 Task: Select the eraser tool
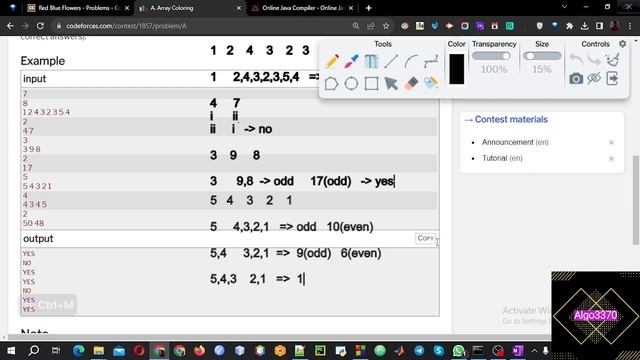pyautogui.click(x=411, y=83)
